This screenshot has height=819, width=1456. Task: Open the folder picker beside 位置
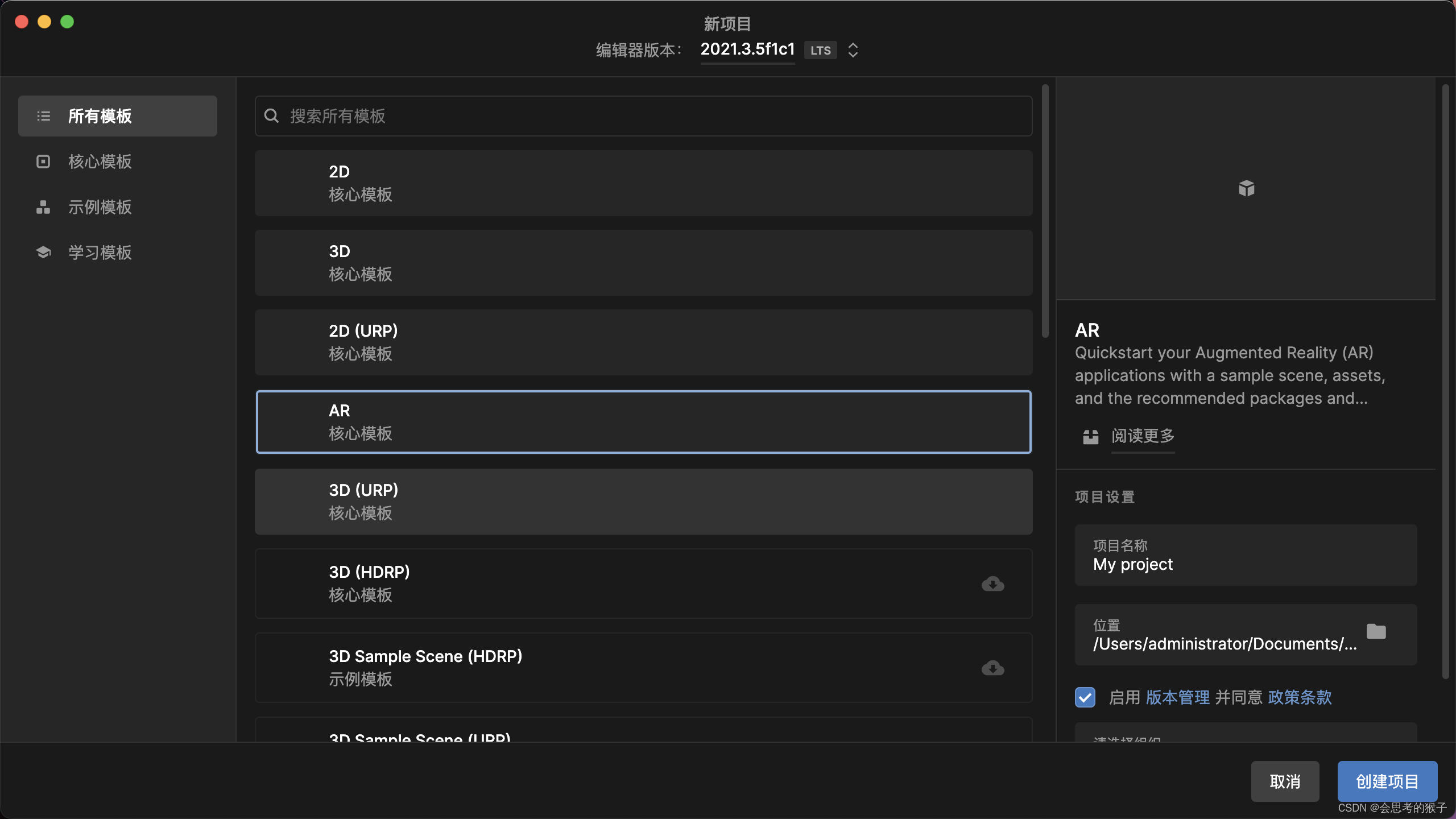[1376, 631]
